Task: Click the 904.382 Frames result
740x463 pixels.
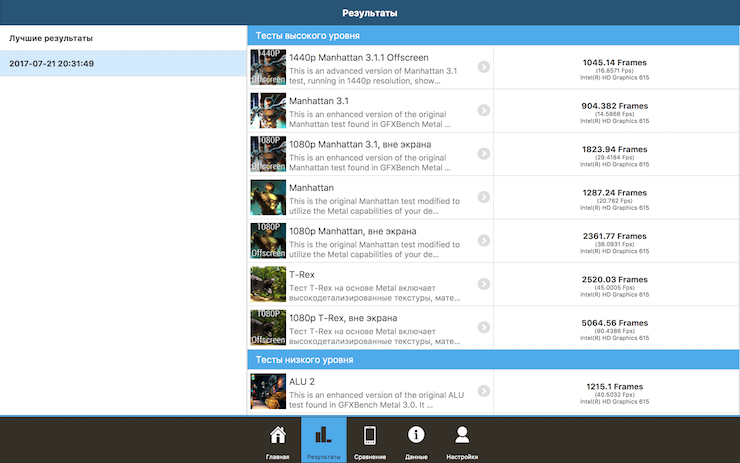Action: point(614,106)
